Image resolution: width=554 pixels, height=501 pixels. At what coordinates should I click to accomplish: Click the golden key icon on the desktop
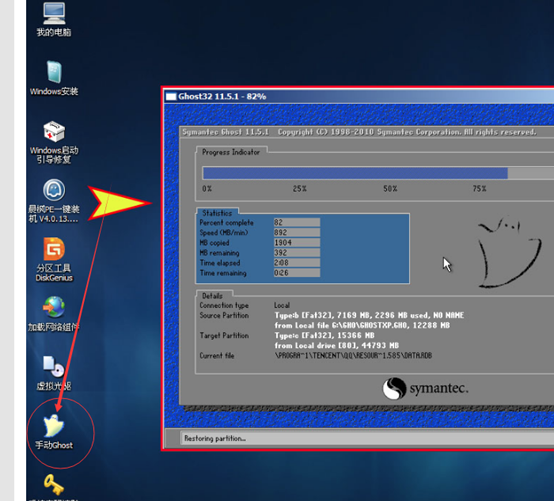[x=54, y=484]
